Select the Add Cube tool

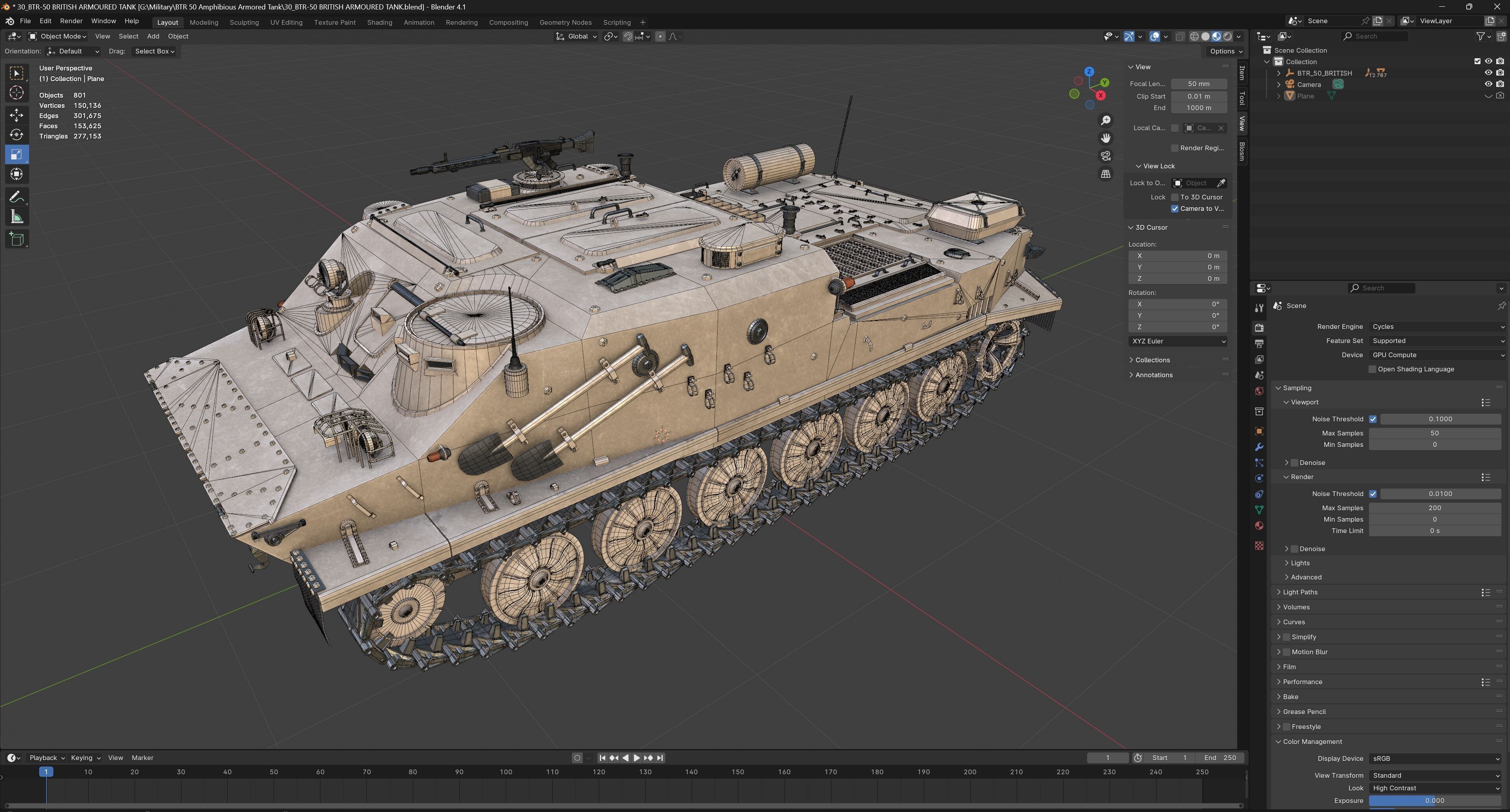(17, 239)
